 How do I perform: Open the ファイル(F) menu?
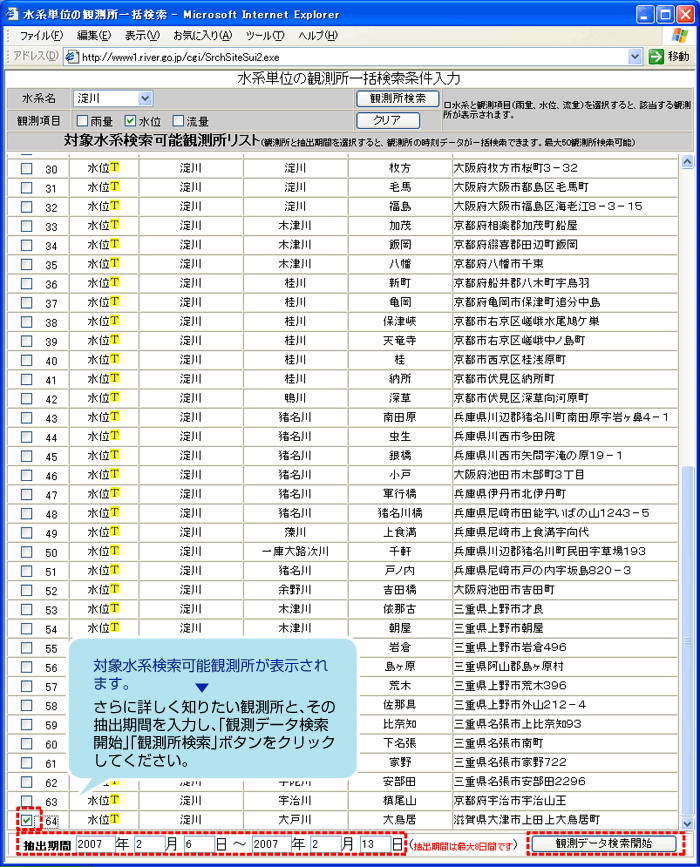[x=41, y=35]
